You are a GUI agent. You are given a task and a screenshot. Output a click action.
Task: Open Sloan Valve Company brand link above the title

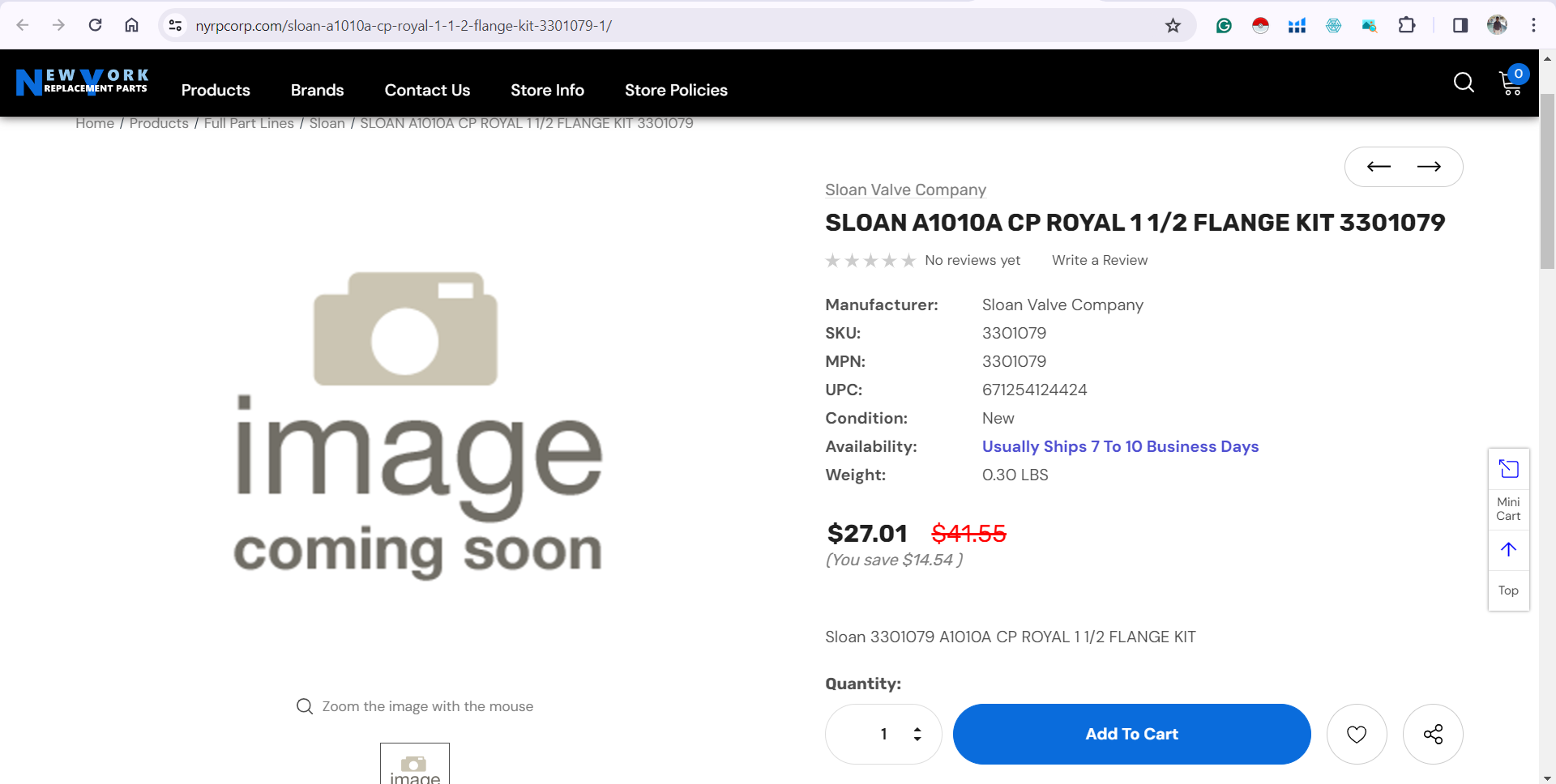pos(905,190)
